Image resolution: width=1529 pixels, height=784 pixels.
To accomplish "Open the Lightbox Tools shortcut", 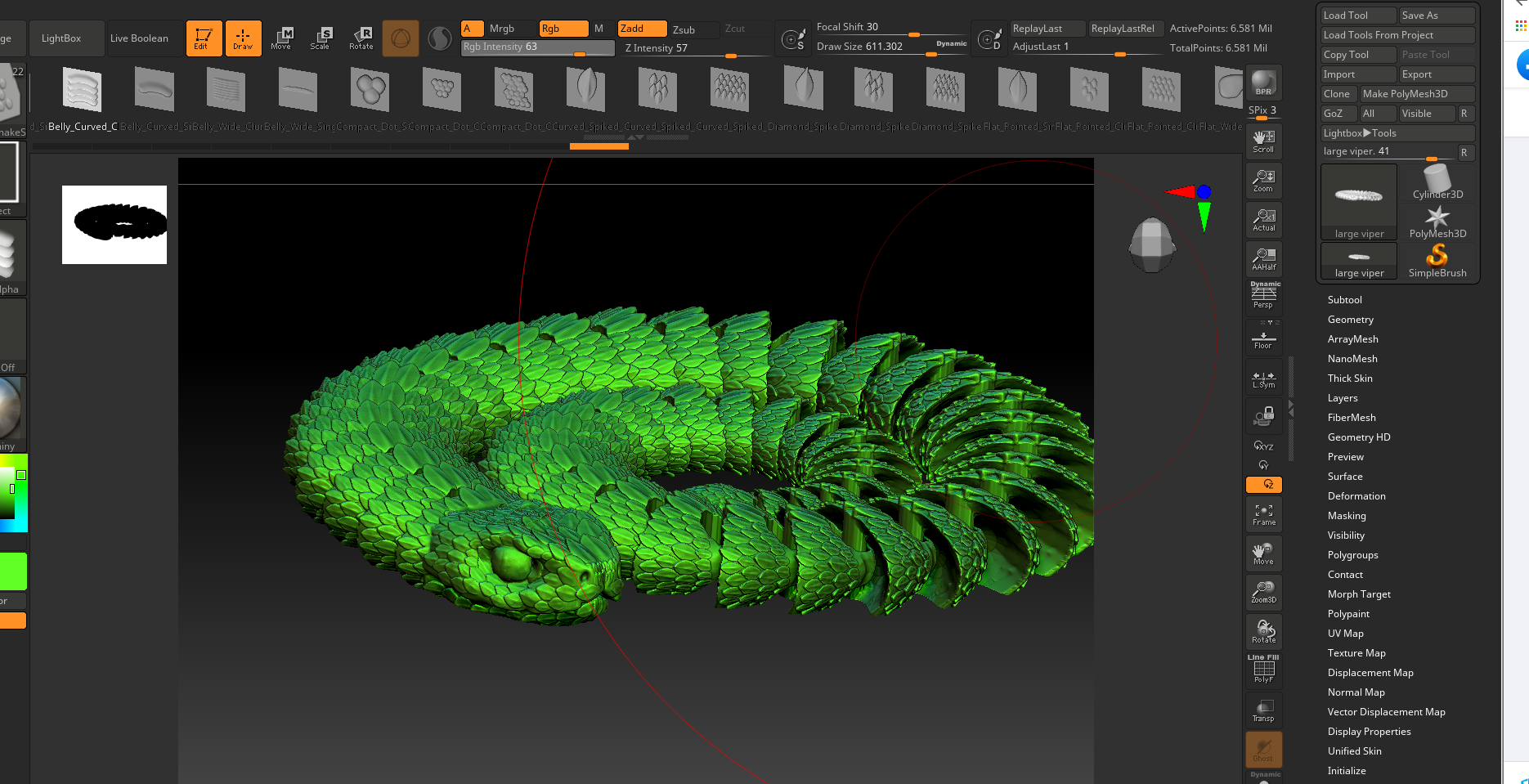I will [1397, 133].
